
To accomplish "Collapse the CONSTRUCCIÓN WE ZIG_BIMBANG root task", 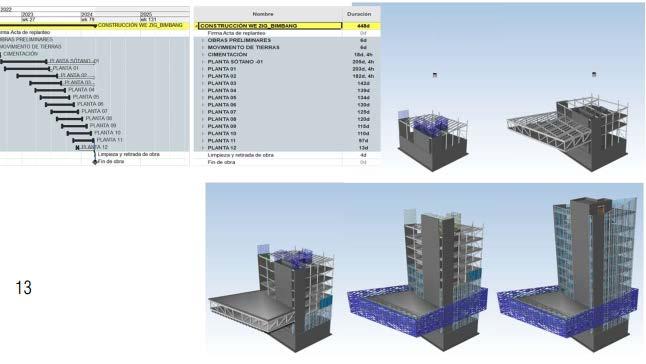I will pyautogui.click(x=197, y=26).
